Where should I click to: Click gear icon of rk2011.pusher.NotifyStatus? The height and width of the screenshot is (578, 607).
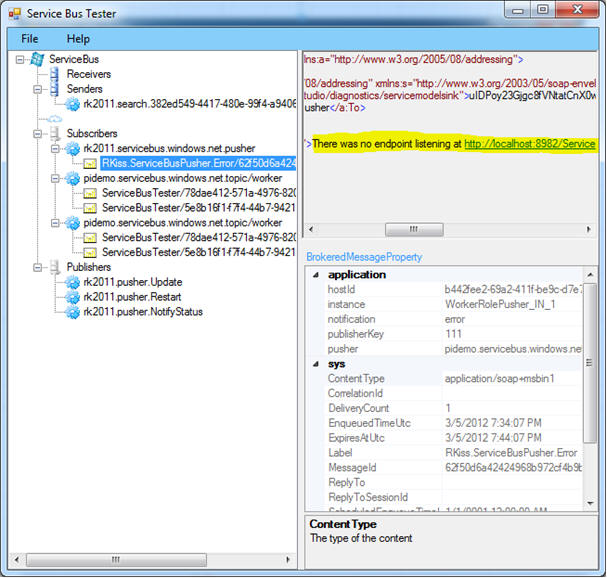72,312
